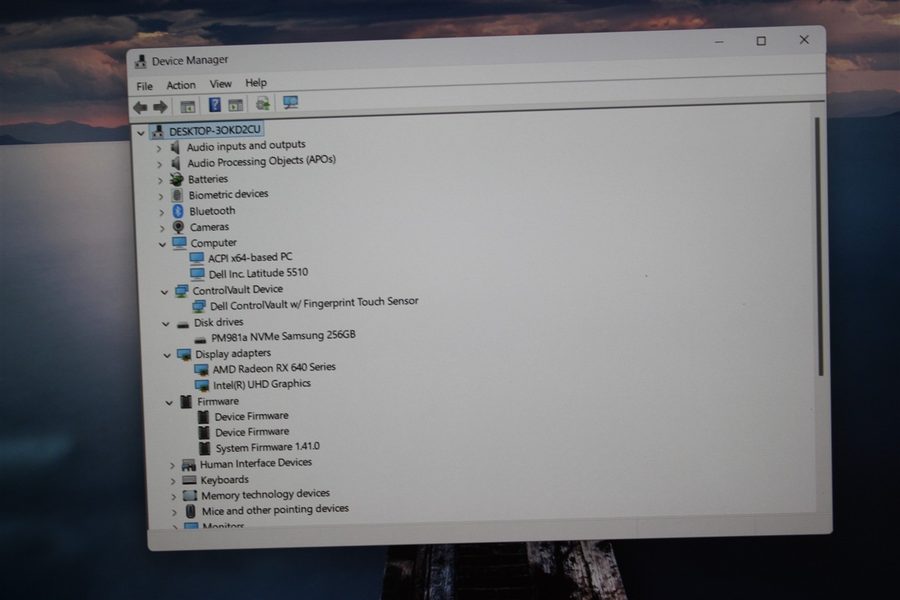Select Intel(R) UHD Graphics adapter
The image size is (900, 600).
pyautogui.click(x=262, y=384)
